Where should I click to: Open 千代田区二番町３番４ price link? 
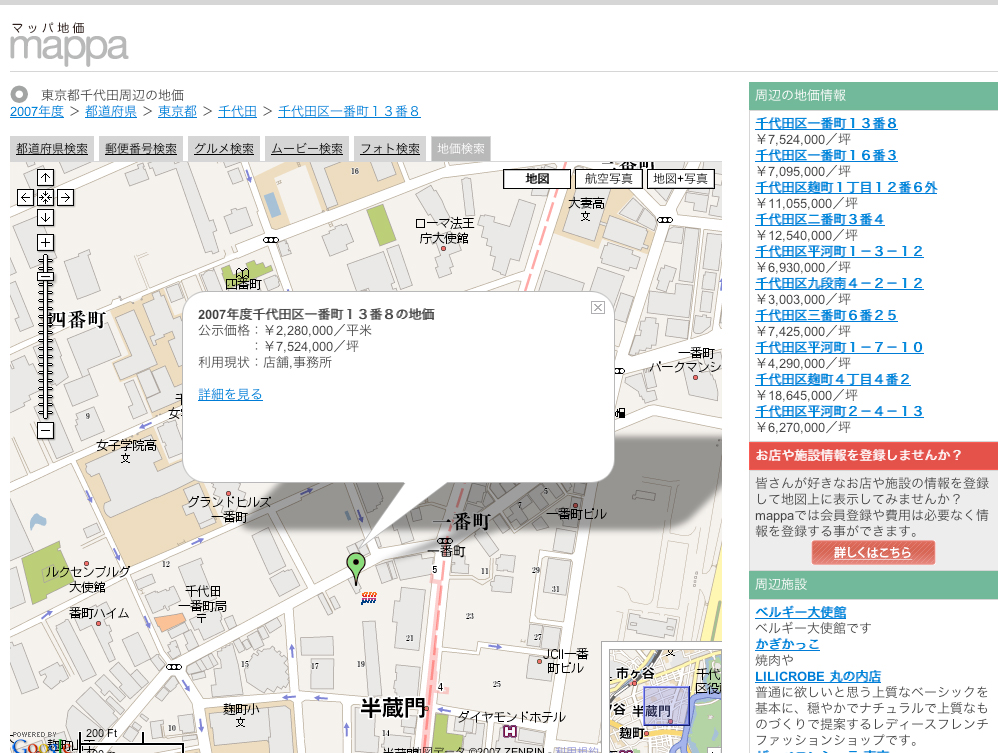pos(819,219)
